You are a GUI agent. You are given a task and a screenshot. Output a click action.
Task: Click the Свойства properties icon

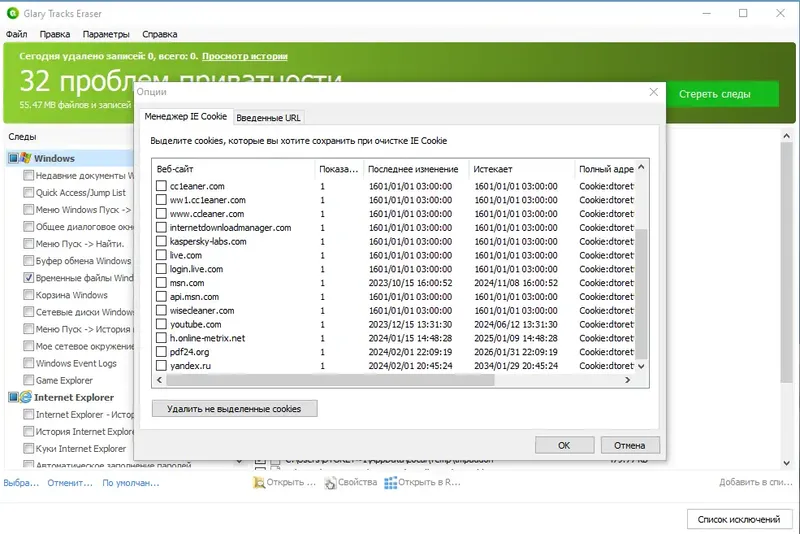pos(330,482)
